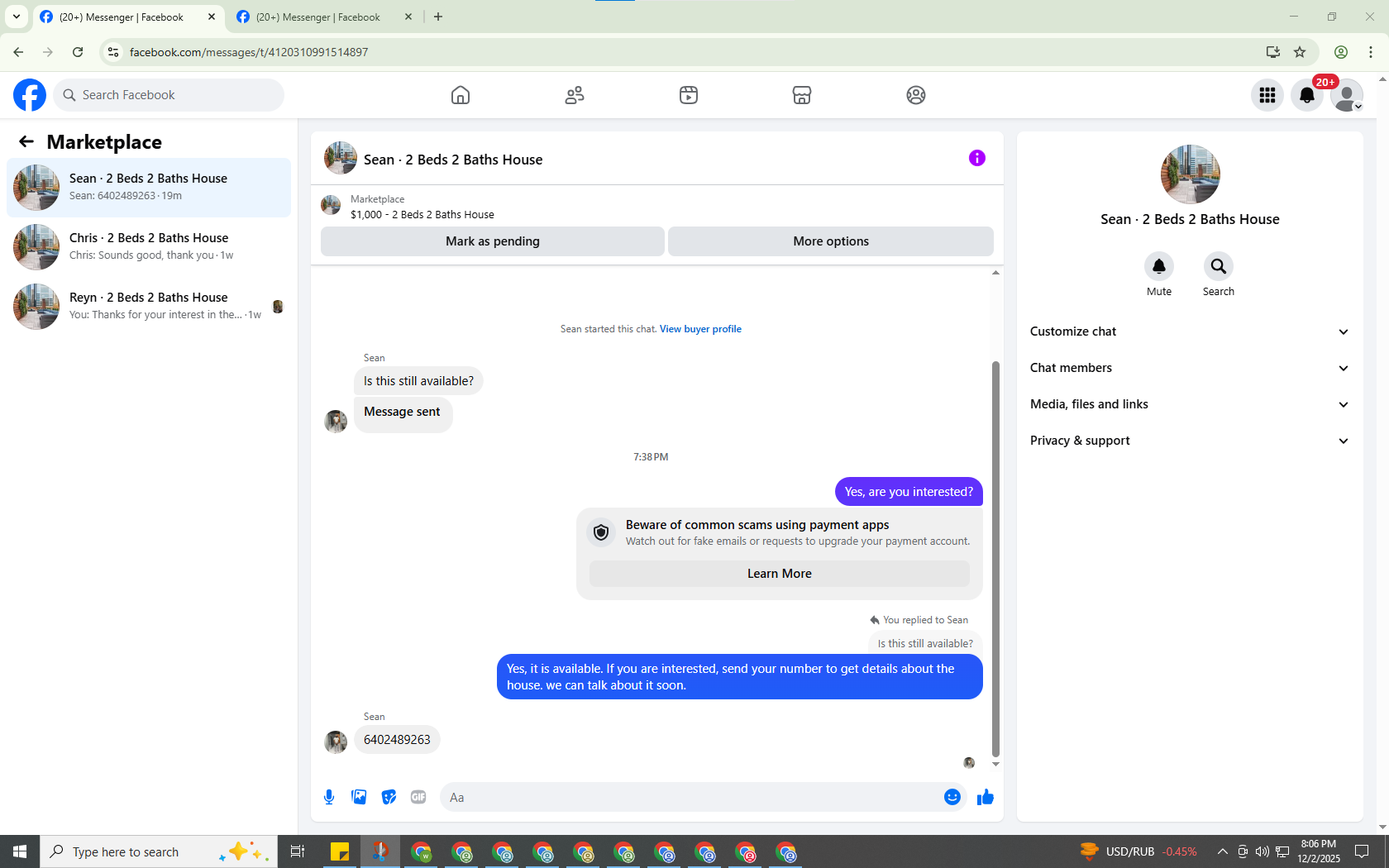Choose a GIF icon
Image resolution: width=1389 pixels, height=868 pixels.
pos(418,797)
